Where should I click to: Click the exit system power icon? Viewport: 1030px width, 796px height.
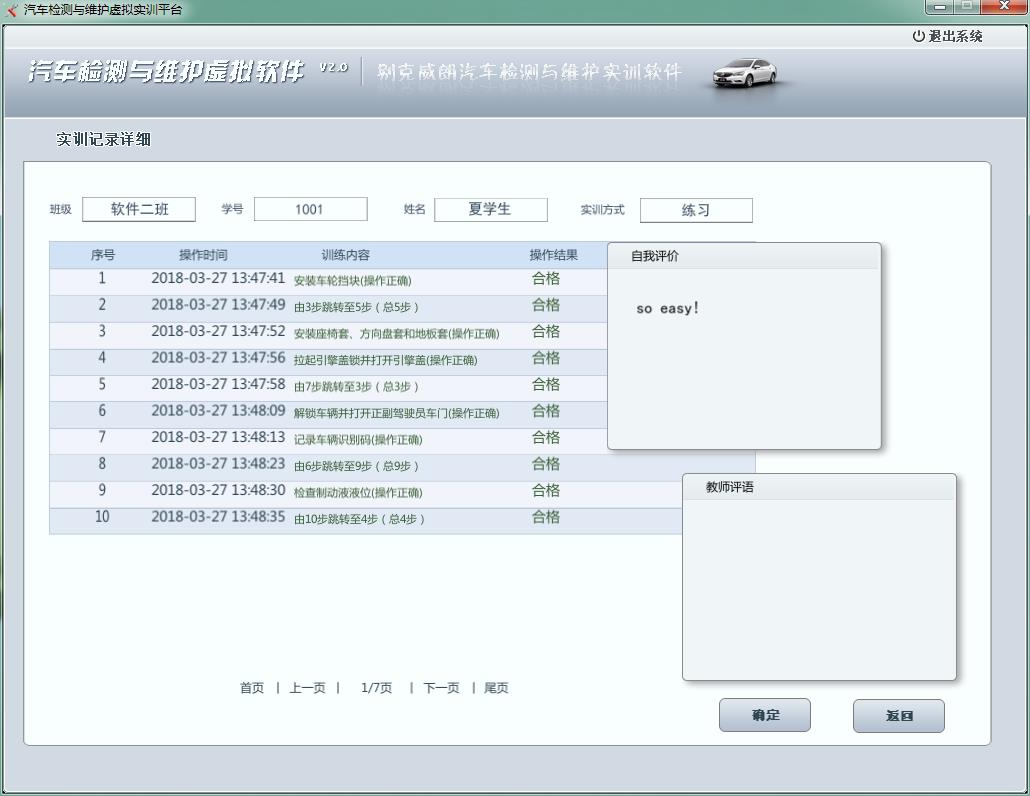tap(918, 36)
